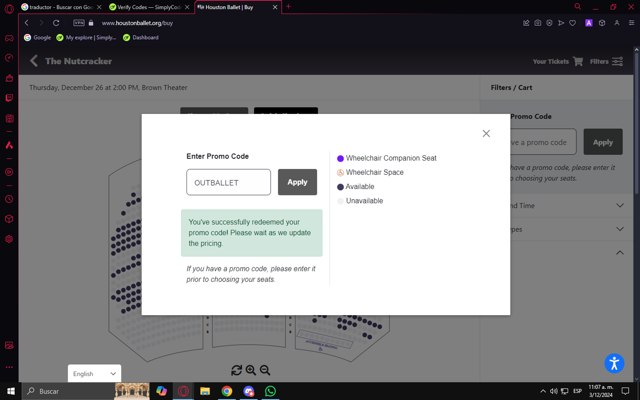Open three-dot sidebar setup menu
This screenshot has width=640, height=400.
coord(9,367)
